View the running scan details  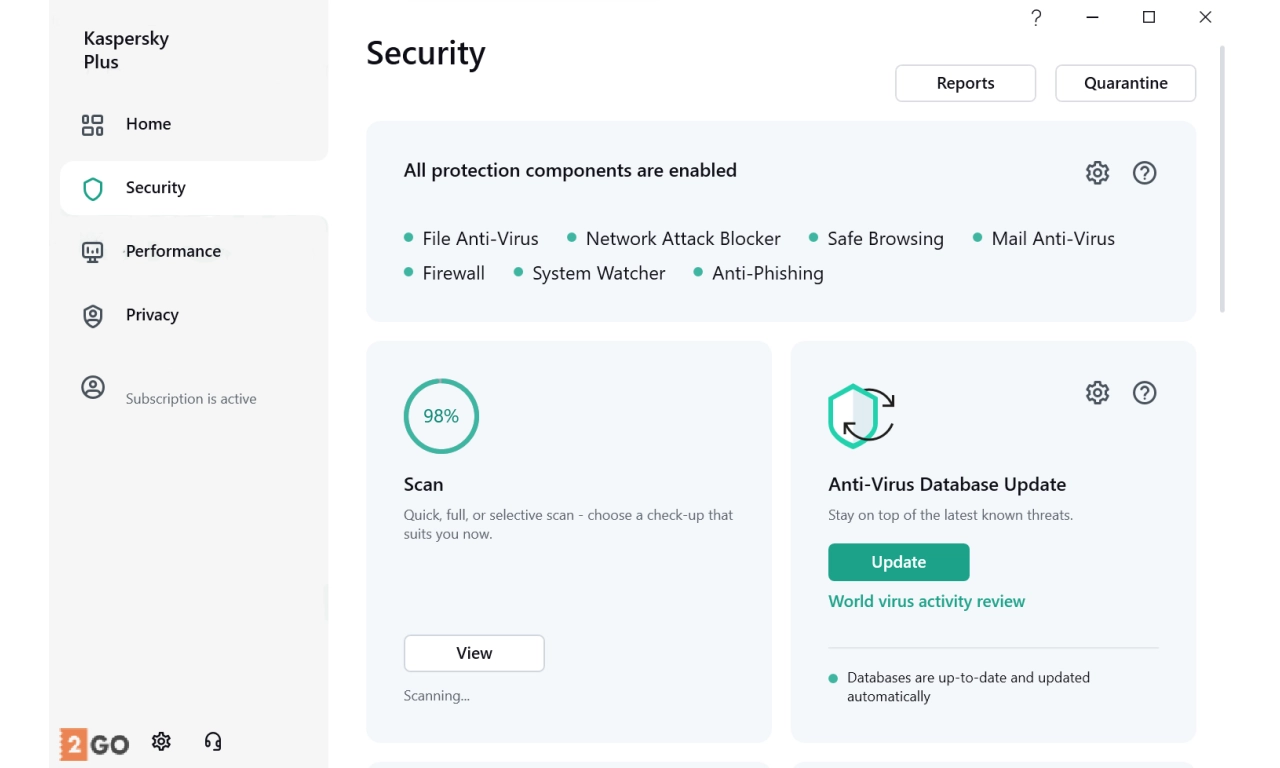(474, 653)
